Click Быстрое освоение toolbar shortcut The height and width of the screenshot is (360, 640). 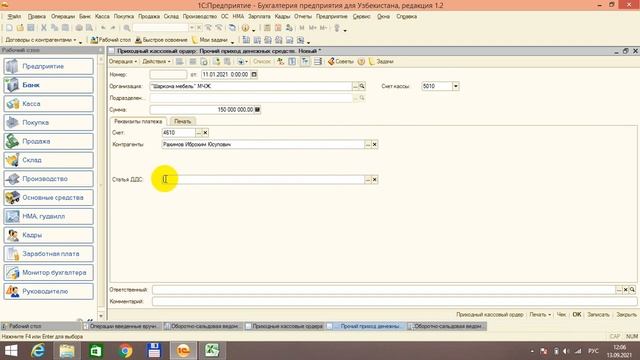[x=161, y=40]
